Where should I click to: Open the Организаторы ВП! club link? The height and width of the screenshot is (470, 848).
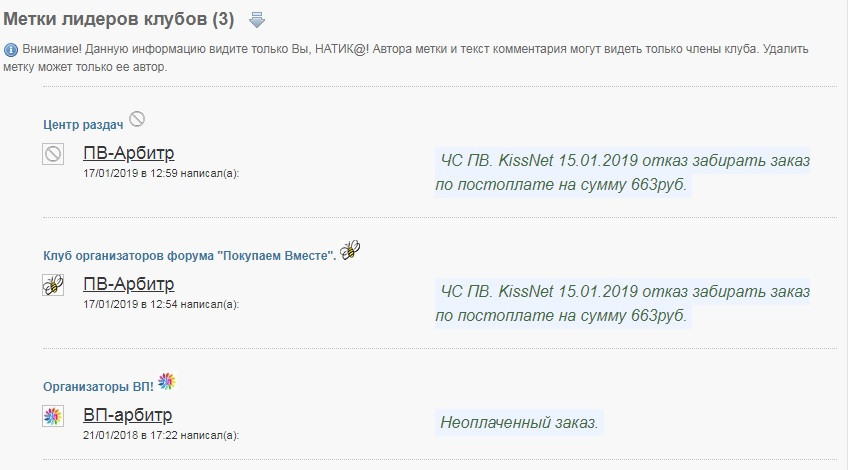tap(98, 387)
